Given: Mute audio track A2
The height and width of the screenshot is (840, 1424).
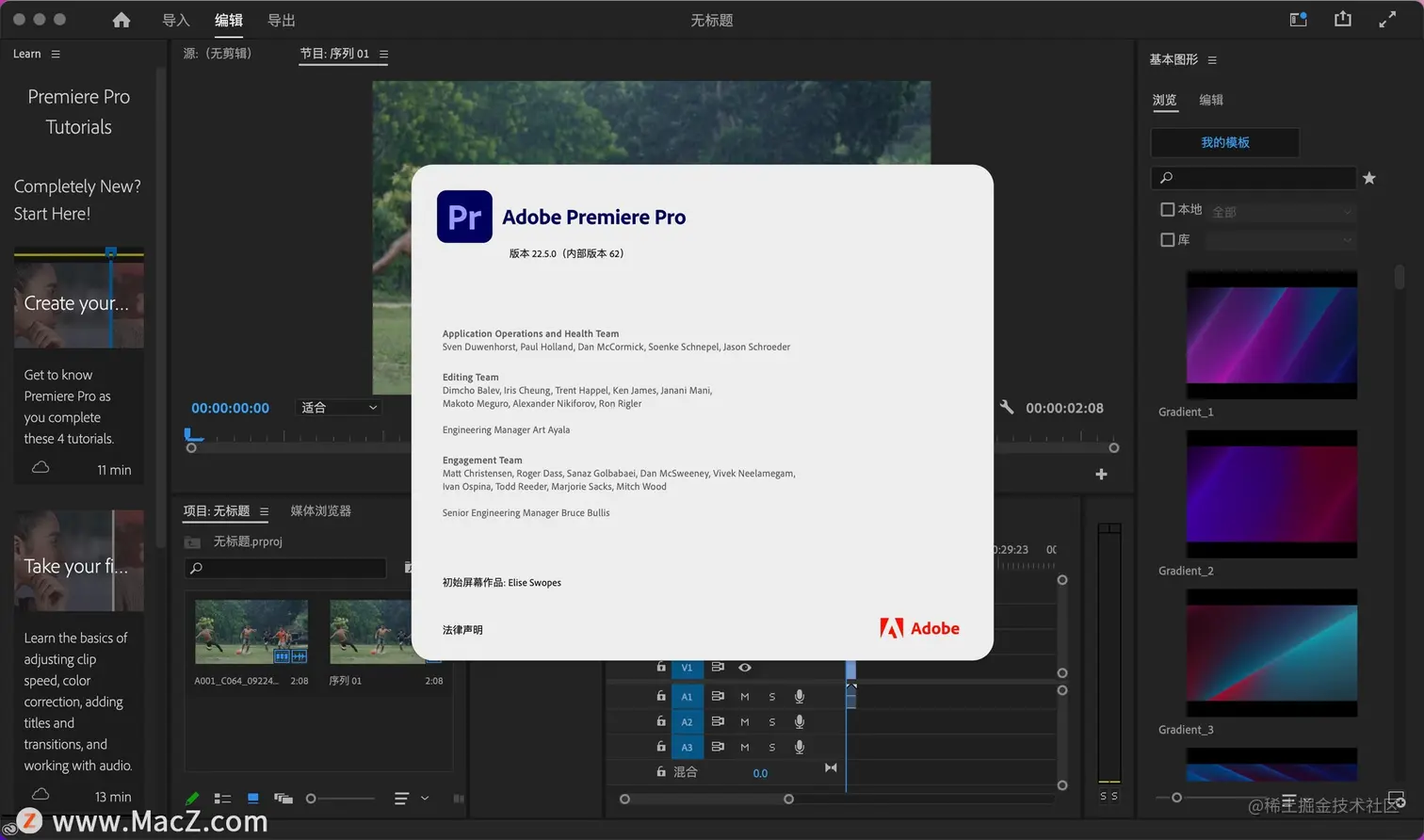Looking at the screenshot, I should [x=745, y=722].
